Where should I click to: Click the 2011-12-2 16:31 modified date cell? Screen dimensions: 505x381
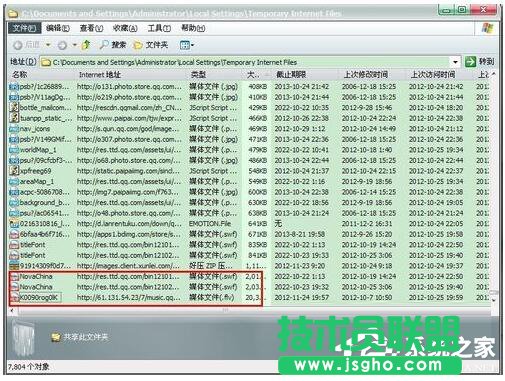click(367, 224)
